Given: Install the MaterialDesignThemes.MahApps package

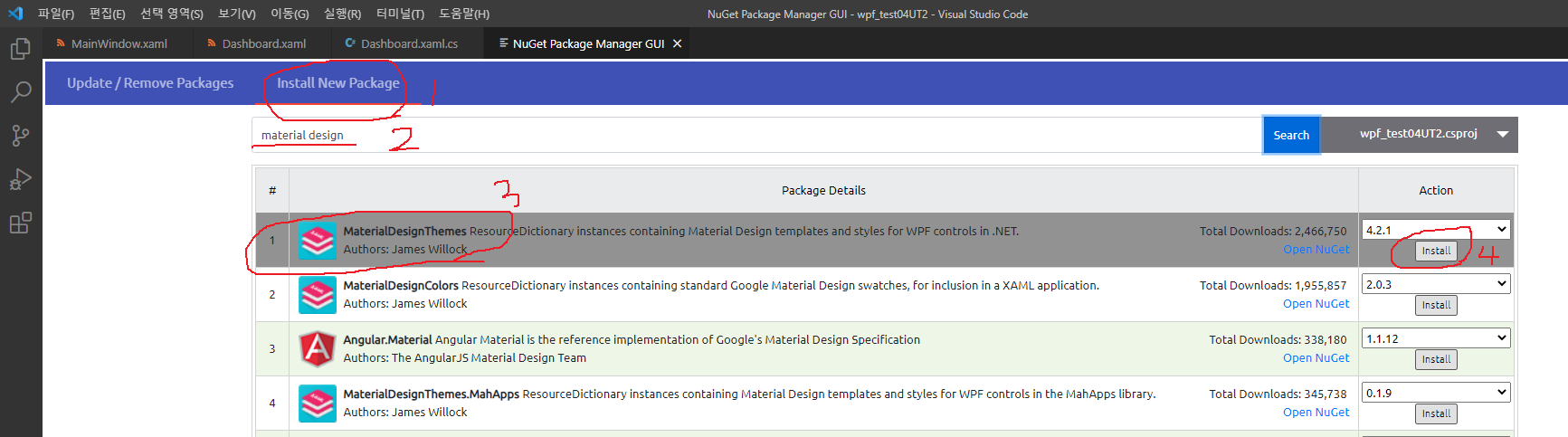Looking at the screenshot, I should pos(1436,413).
